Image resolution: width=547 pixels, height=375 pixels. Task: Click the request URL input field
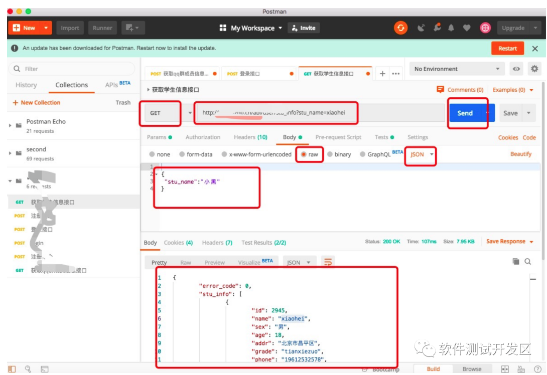(x=319, y=113)
